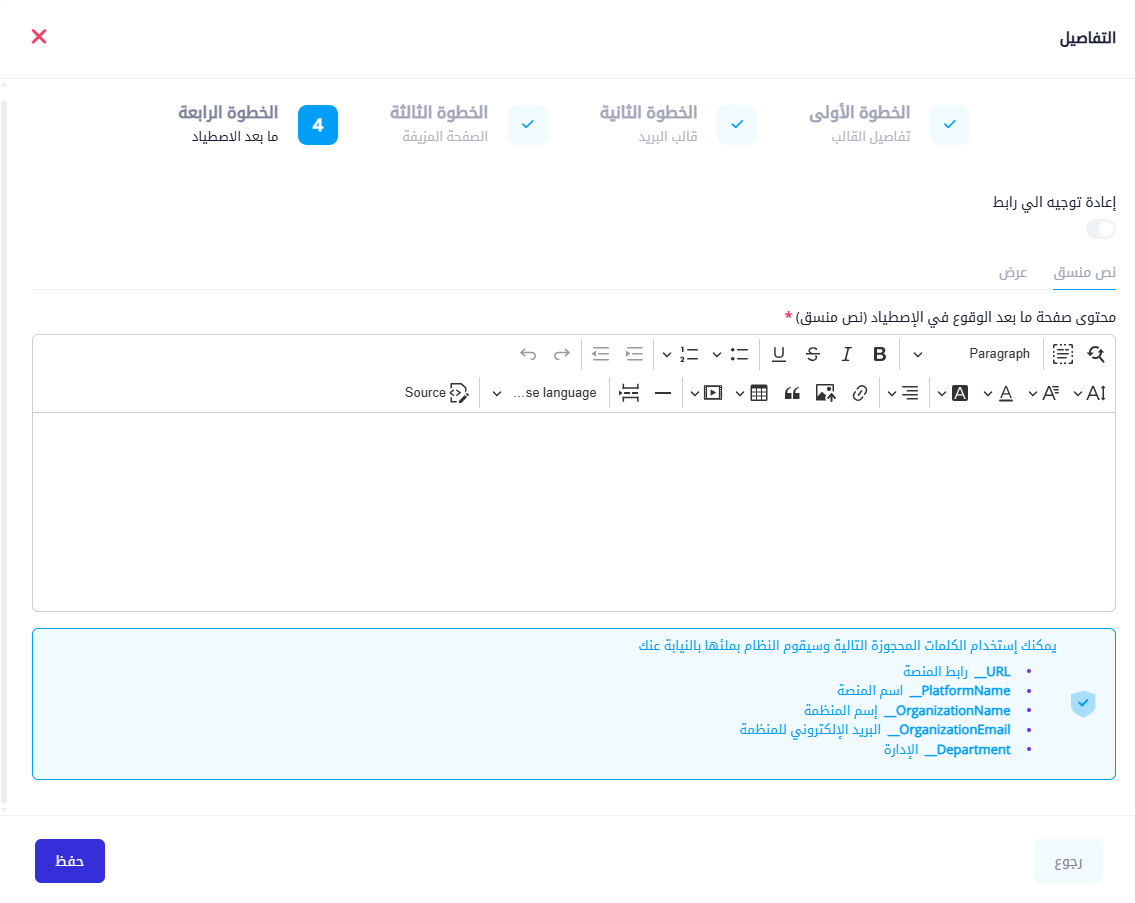Click the select all icon
The image size is (1135, 903).
[x=1062, y=354]
